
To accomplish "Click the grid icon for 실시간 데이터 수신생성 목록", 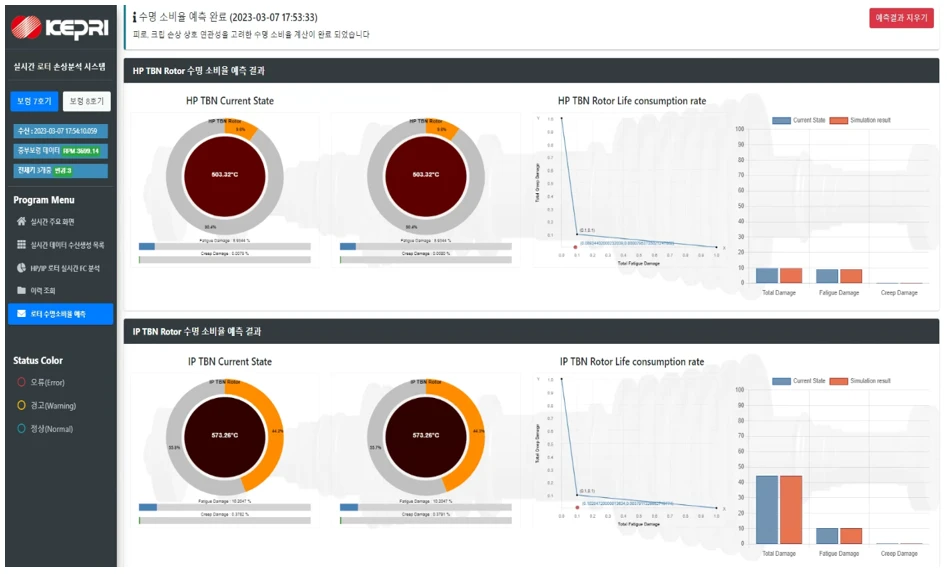I will (x=21, y=245).
